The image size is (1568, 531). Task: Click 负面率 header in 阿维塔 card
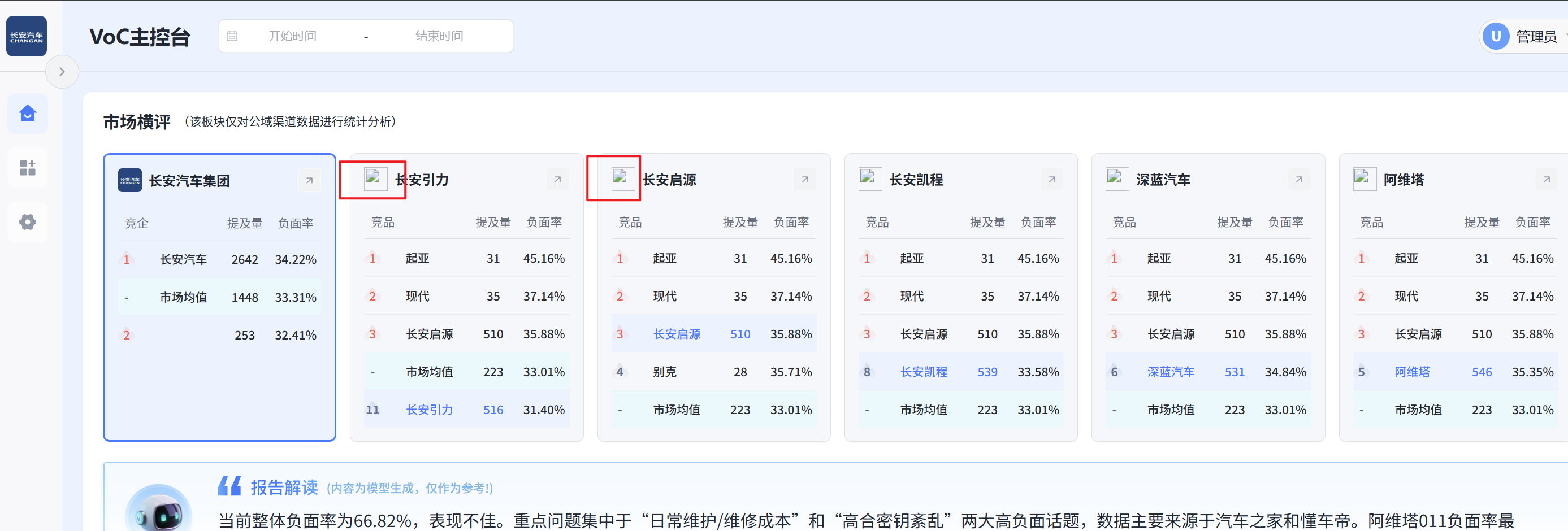[1533, 222]
